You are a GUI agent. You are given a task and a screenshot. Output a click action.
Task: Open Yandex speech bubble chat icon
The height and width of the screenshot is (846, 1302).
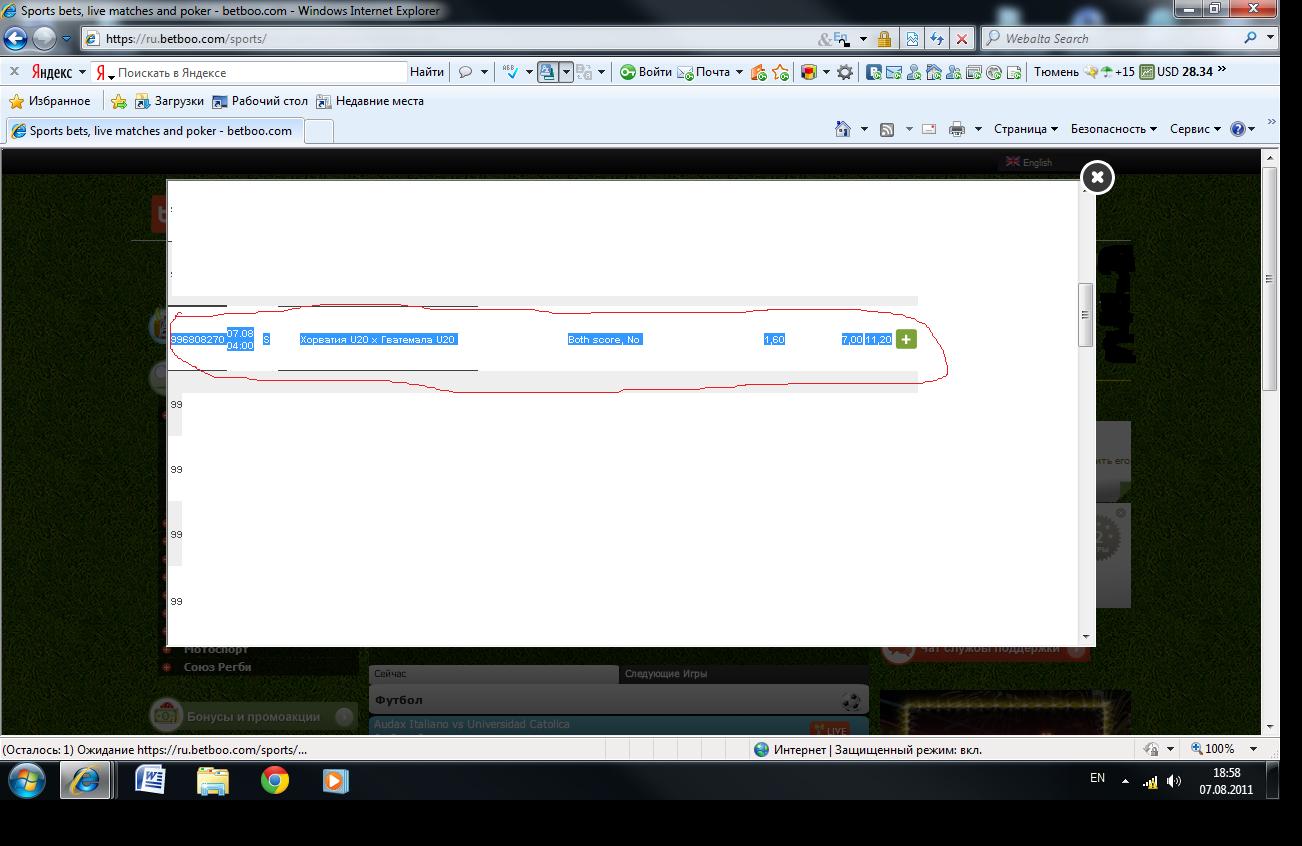click(465, 72)
